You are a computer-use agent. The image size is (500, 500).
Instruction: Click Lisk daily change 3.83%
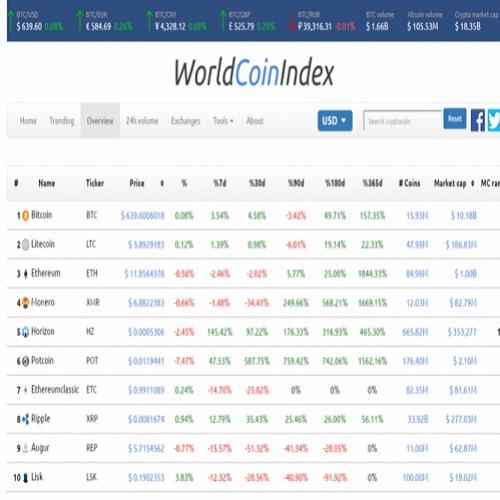point(184,478)
